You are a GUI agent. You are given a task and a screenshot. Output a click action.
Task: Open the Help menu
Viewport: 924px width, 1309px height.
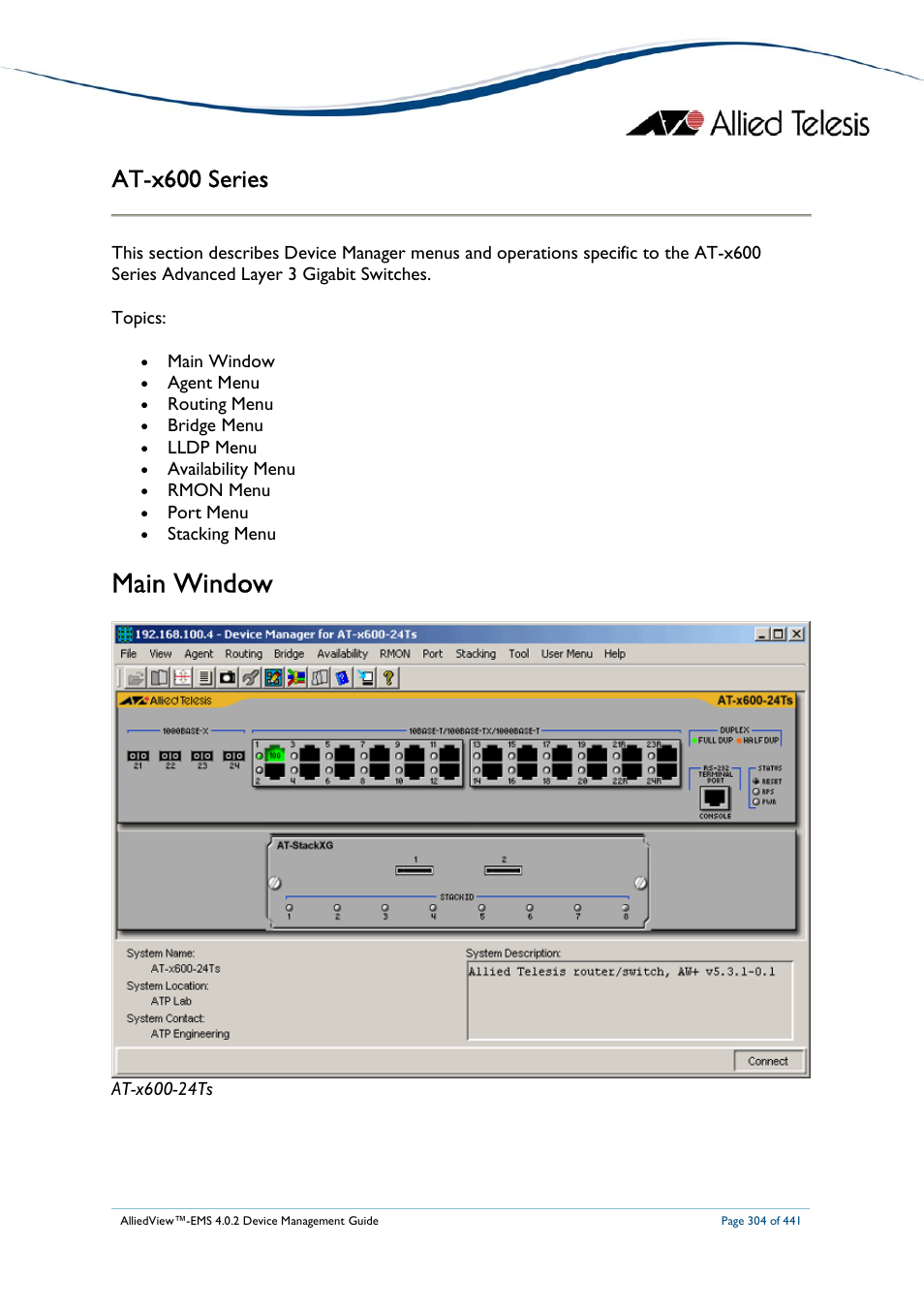(x=615, y=654)
